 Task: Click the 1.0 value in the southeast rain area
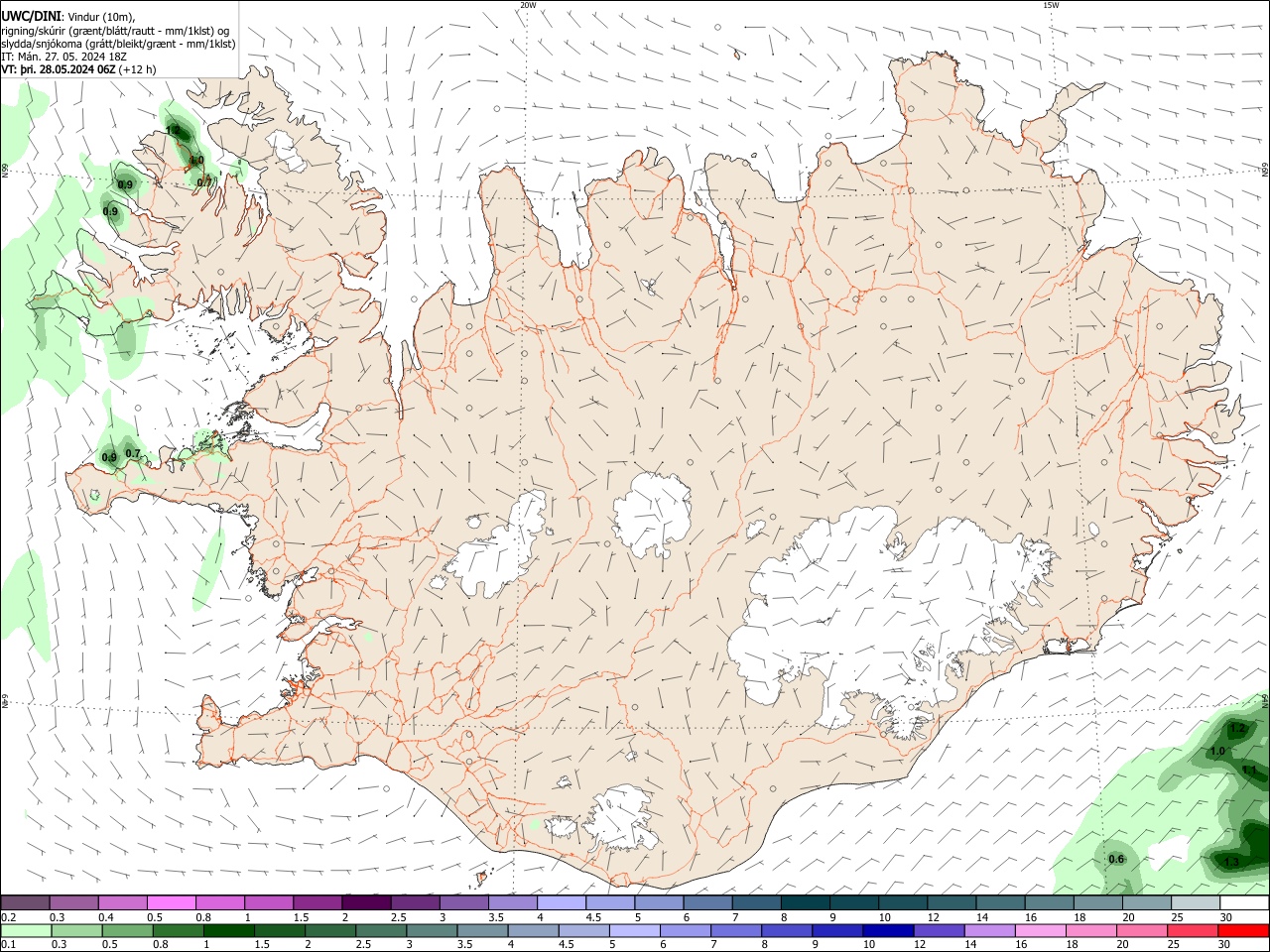(x=1217, y=751)
